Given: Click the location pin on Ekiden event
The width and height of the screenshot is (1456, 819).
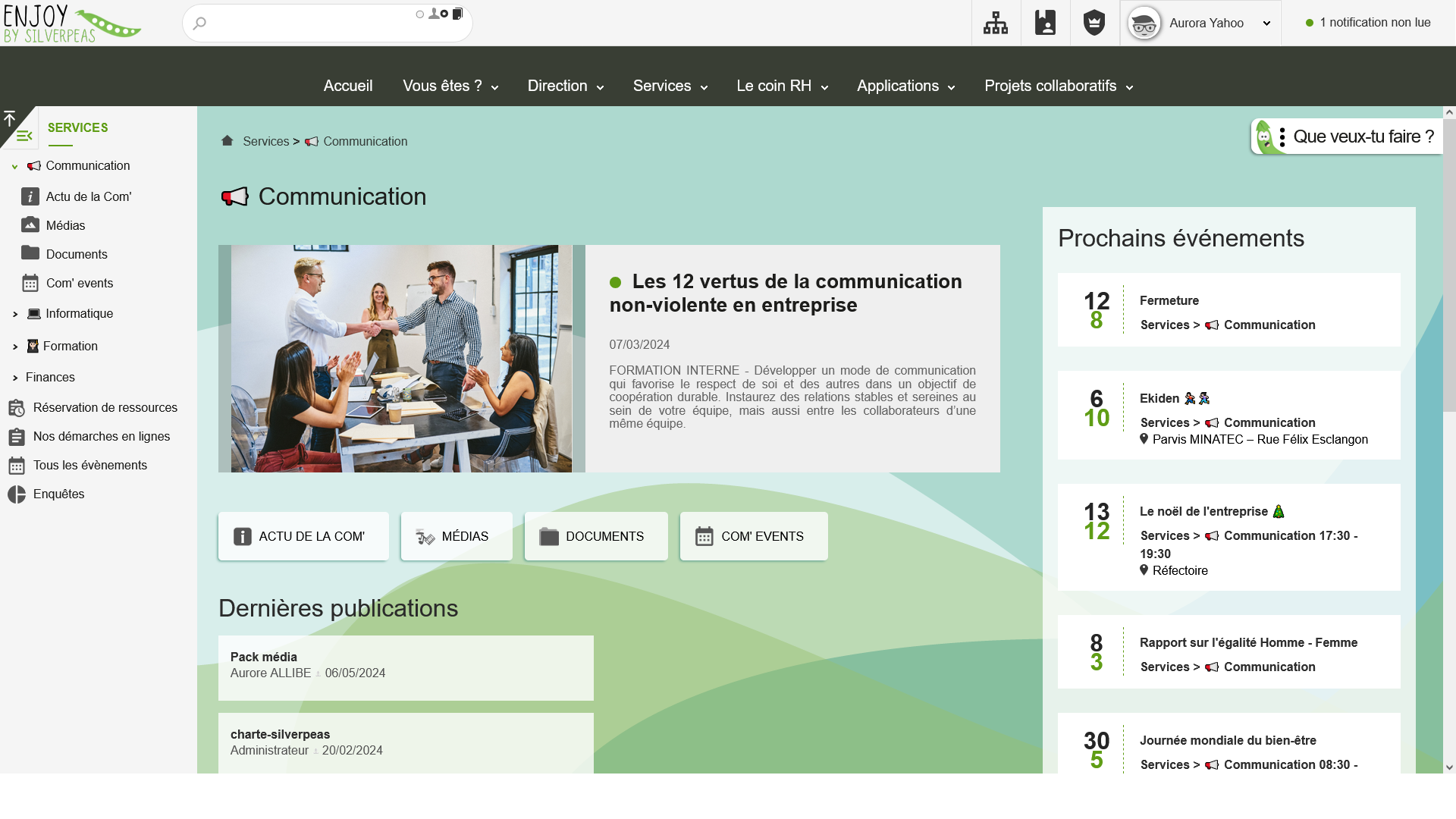Looking at the screenshot, I should point(1144,439).
